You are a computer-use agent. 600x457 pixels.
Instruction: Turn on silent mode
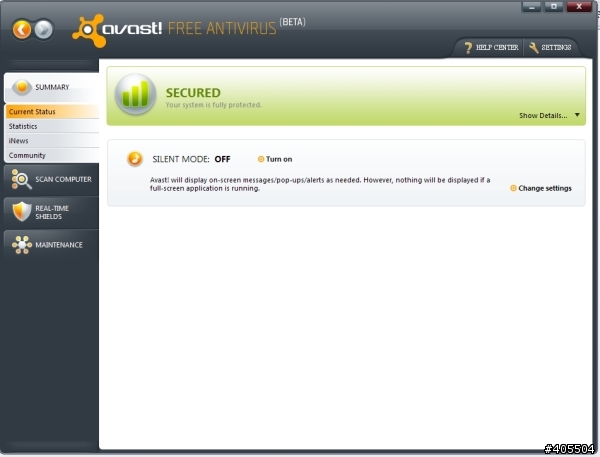(x=275, y=159)
